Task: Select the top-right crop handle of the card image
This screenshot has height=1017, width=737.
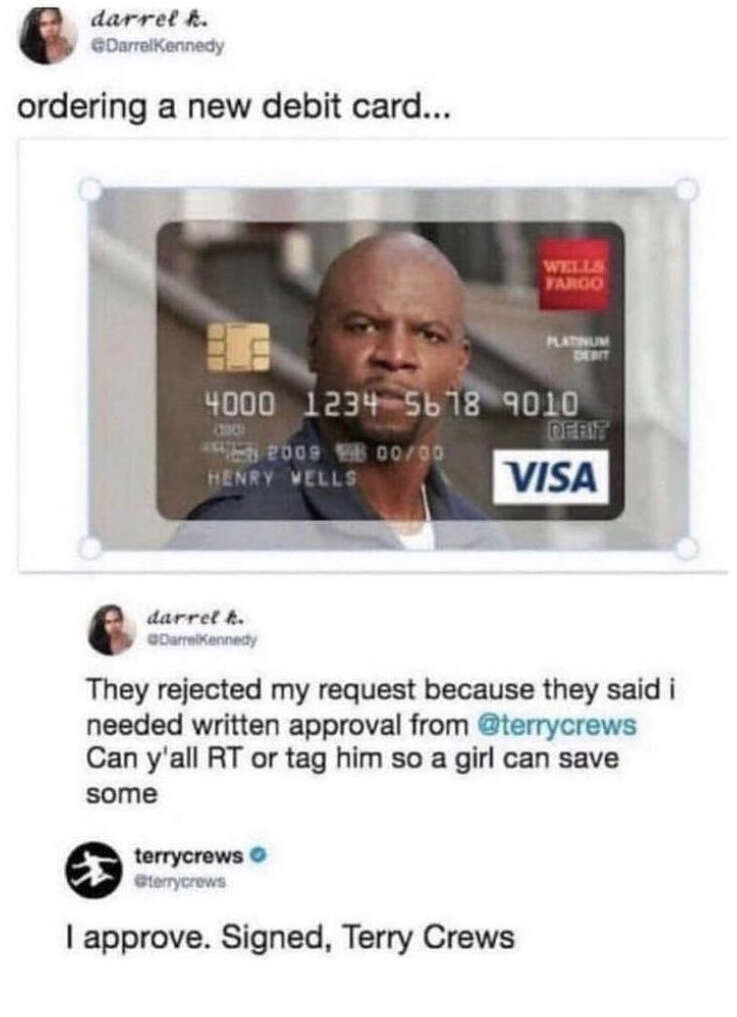Action: [x=686, y=190]
